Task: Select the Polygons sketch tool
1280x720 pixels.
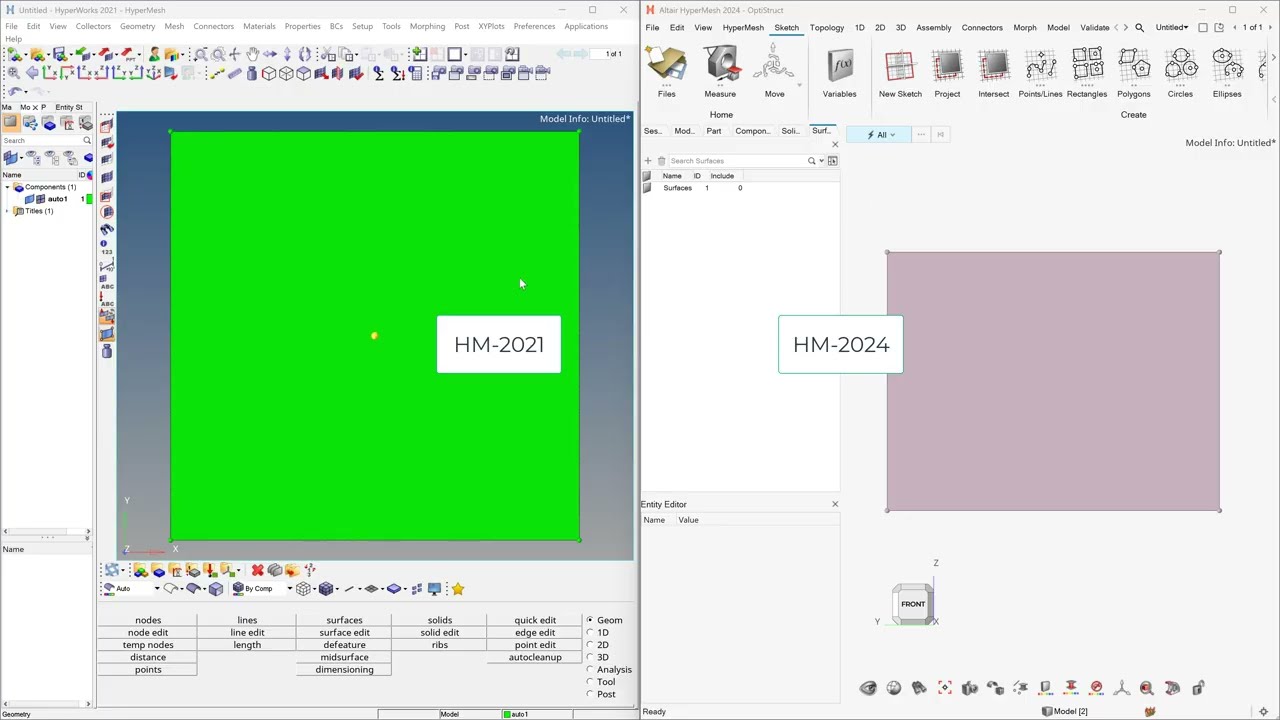Action: click(1134, 72)
